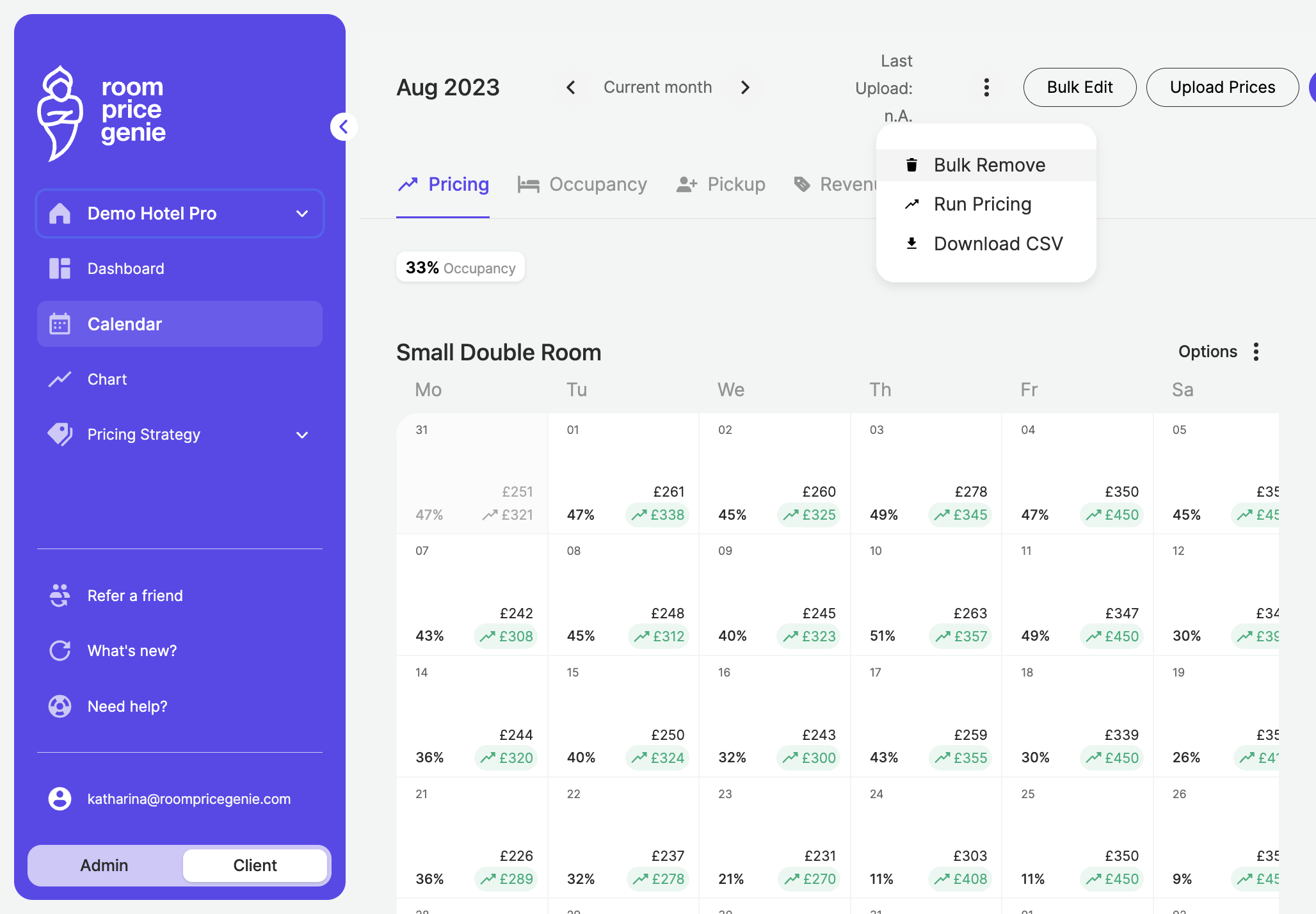This screenshot has width=1316, height=914.
Task: Select recommended price £345 on August 03
Action: point(960,515)
